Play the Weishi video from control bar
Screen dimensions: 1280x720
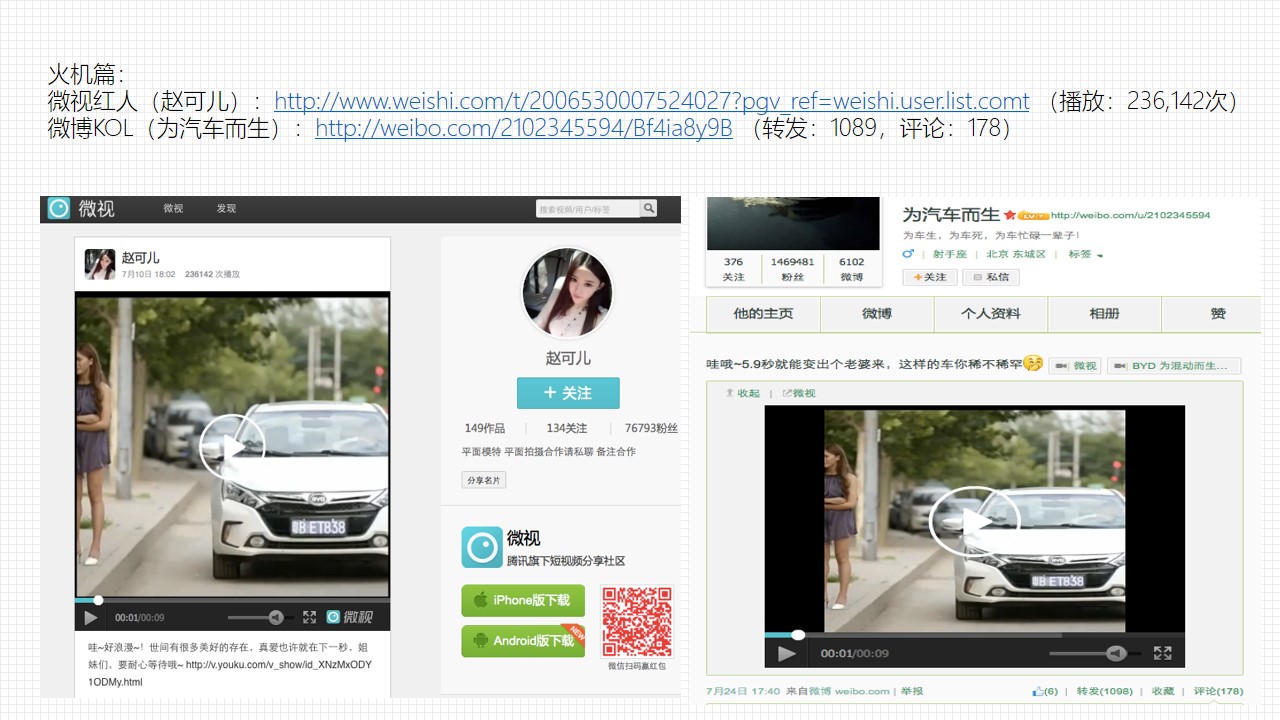point(91,618)
